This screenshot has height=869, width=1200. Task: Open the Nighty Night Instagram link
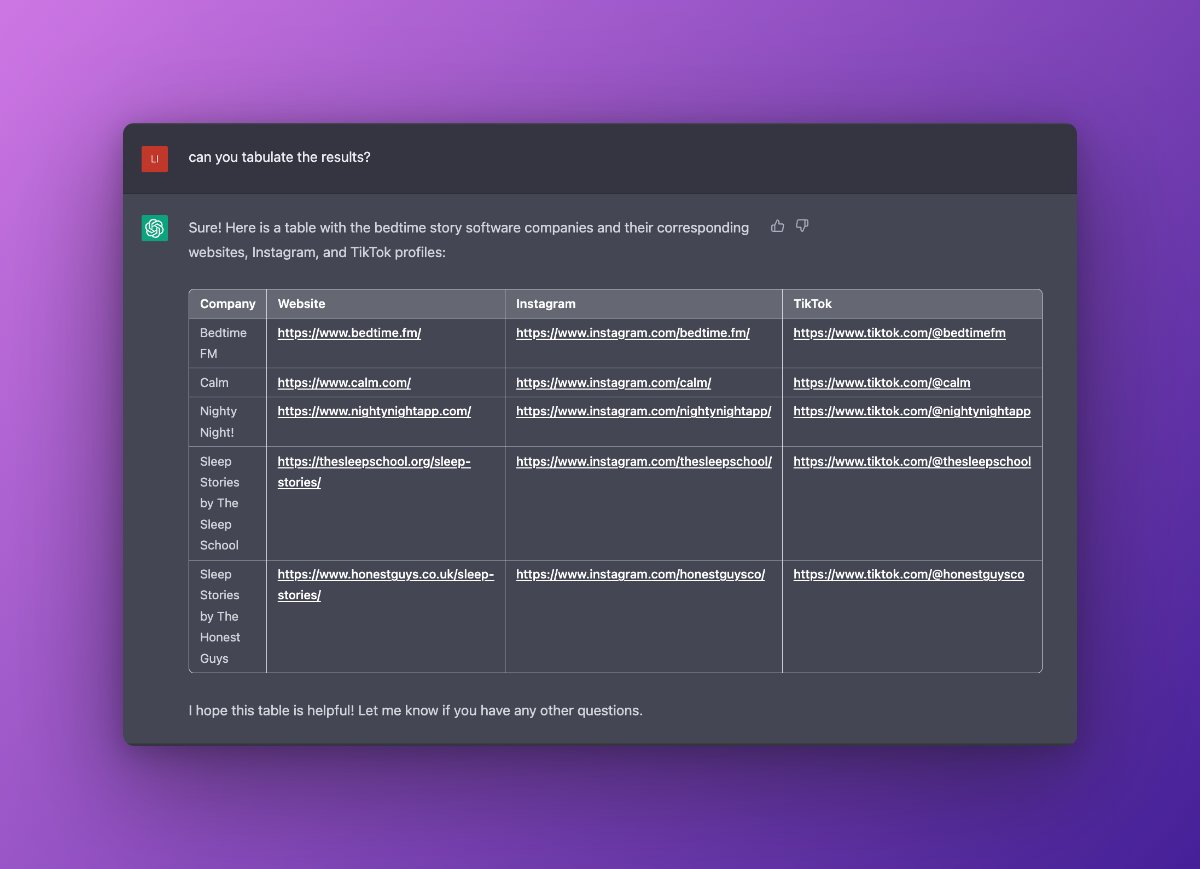pos(643,411)
